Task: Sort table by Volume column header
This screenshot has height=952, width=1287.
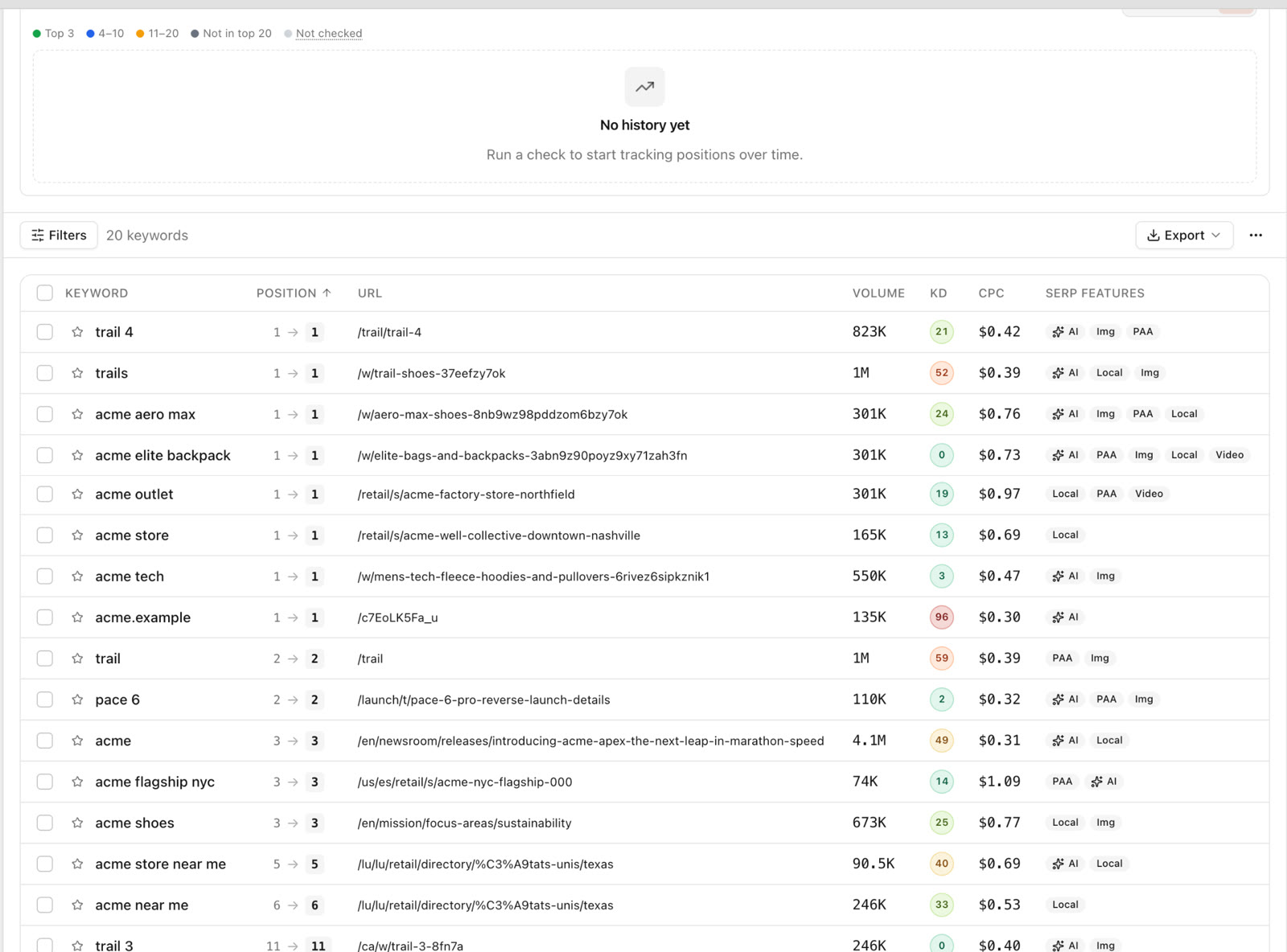Action: tap(878, 293)
